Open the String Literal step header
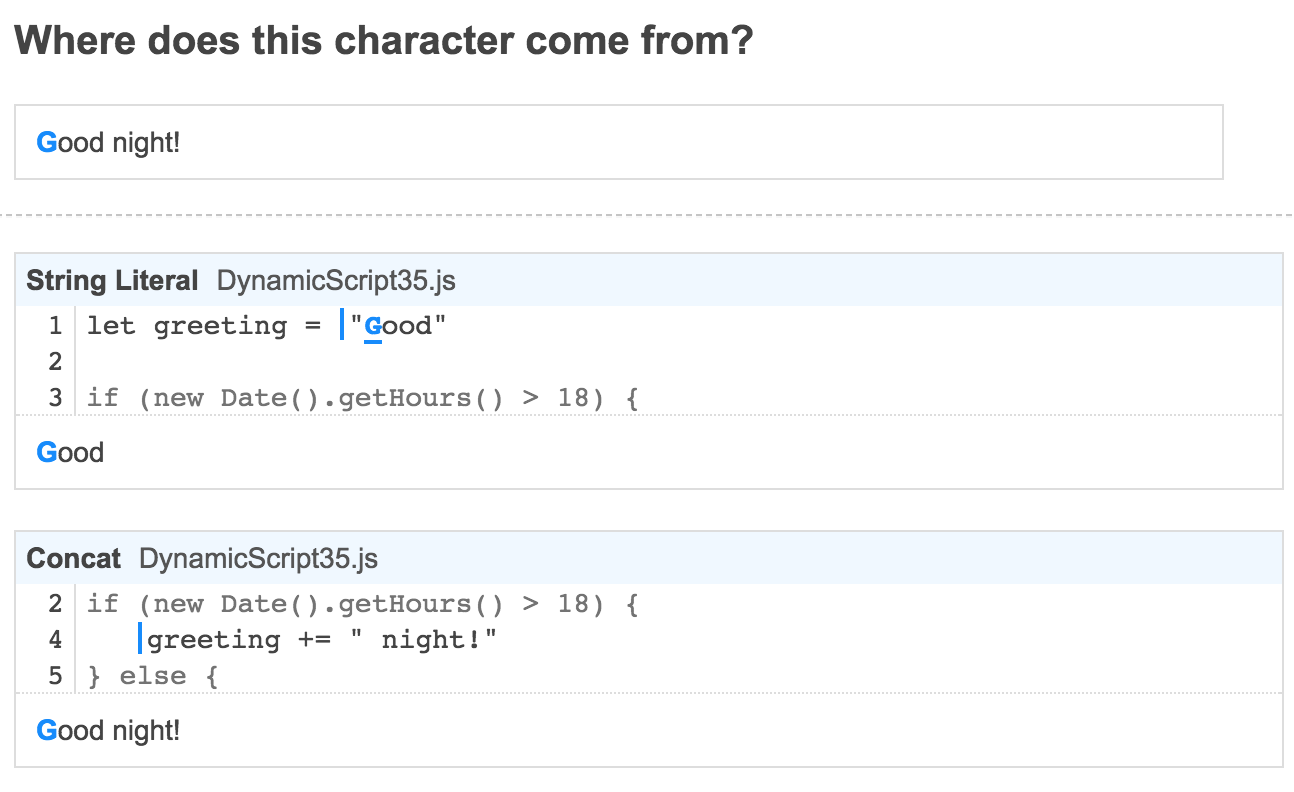Screen dimensions: 1294x792 (112, 280)
